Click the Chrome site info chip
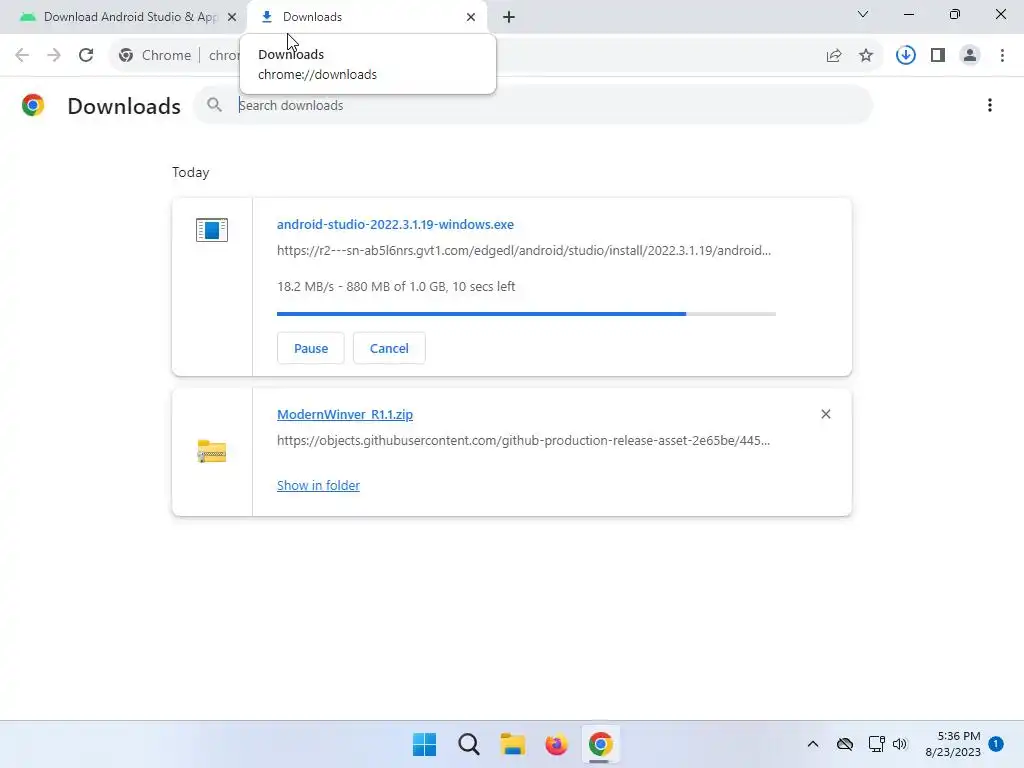The image size is (1024, 768). 155,56
